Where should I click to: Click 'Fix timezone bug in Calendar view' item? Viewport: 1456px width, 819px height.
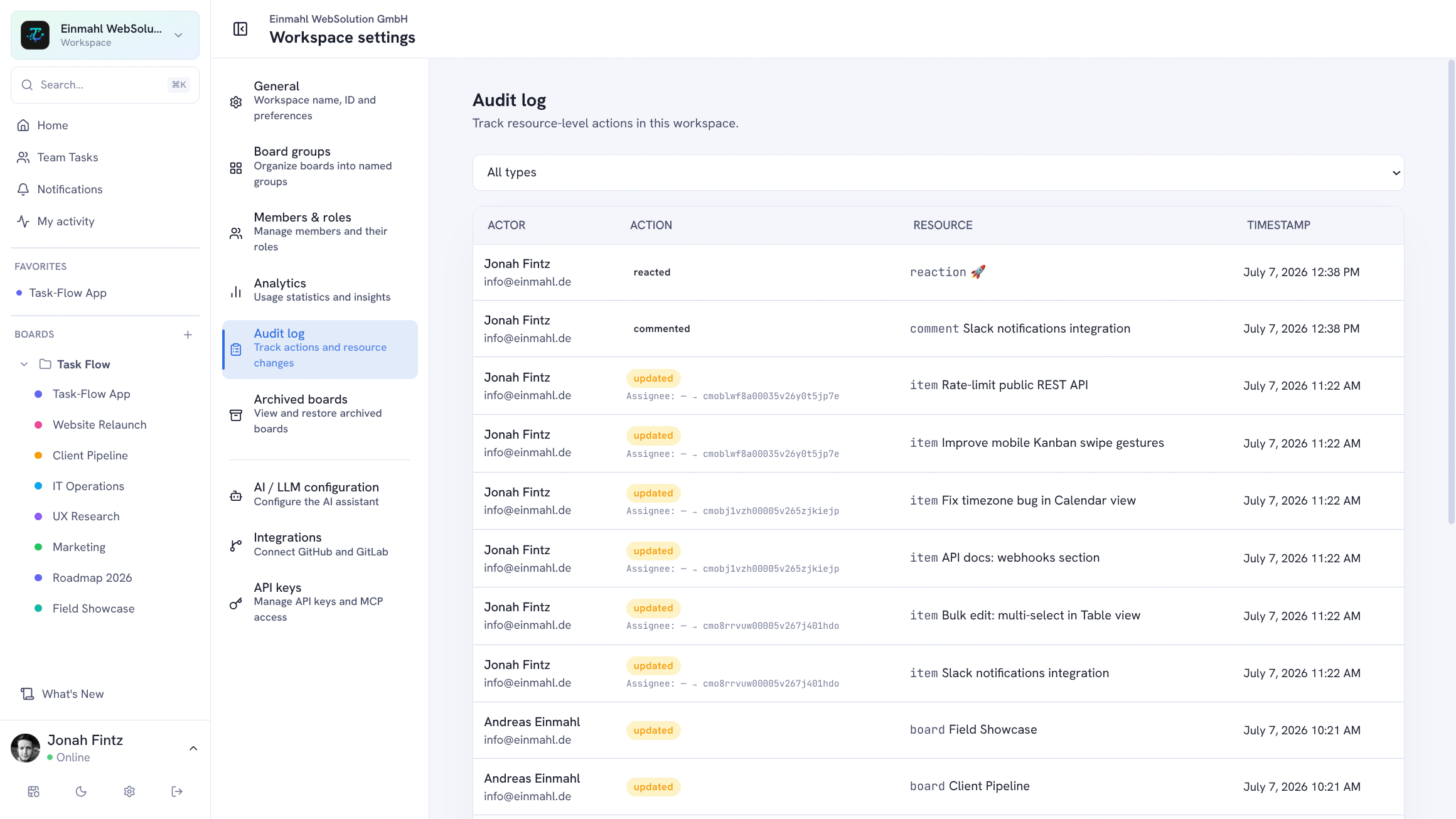point(1039,501)
